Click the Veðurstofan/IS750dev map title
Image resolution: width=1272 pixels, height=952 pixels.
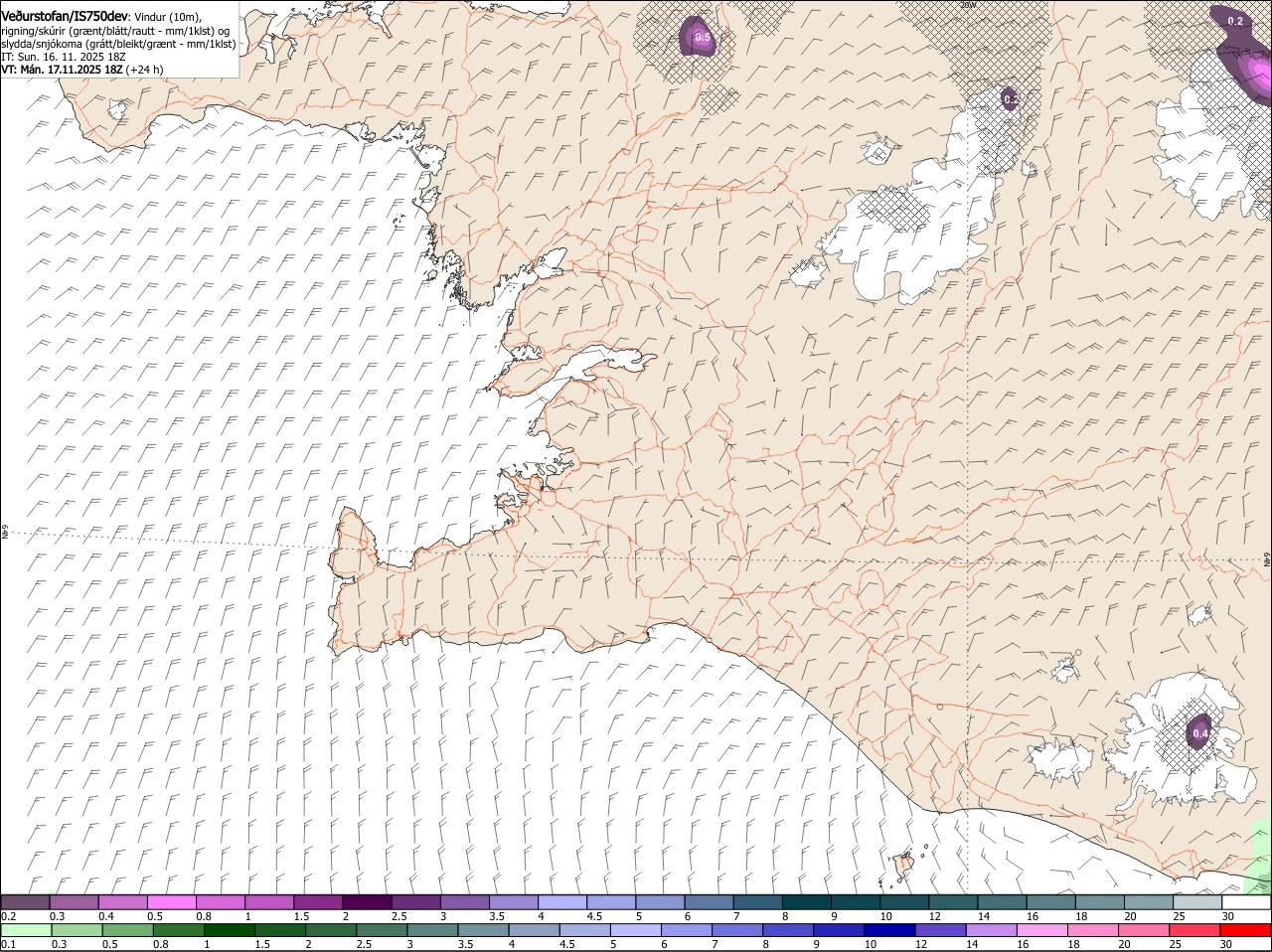pyautogui.click(x=65, y=16)
